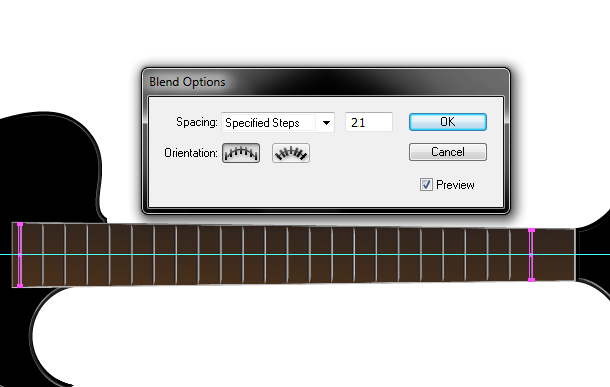Select the Align to Path orientation icon

tap(291, 153)
